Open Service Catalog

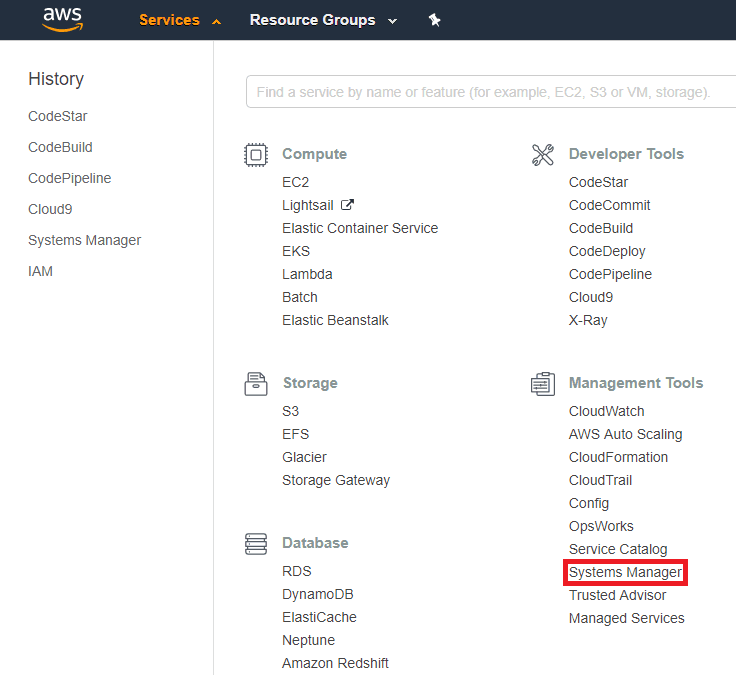tap(618, 549)
